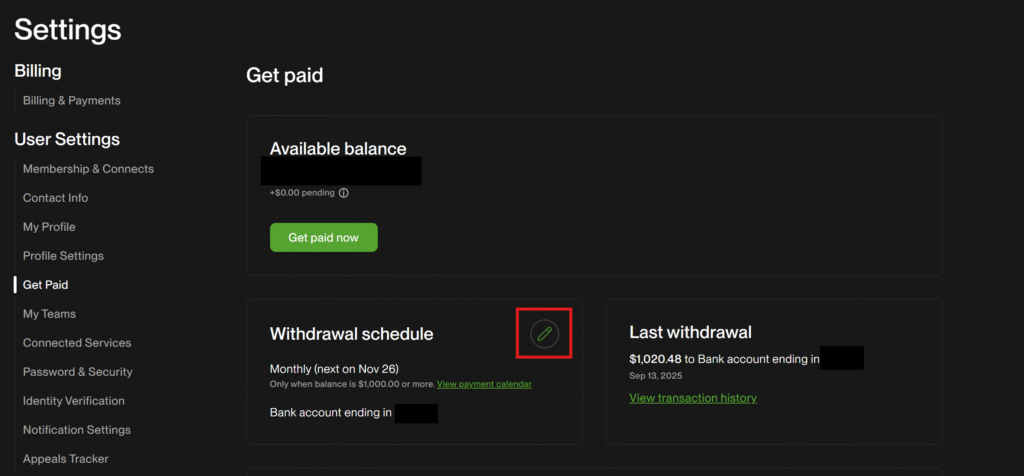Open Profile Settings from sidebar

point(63,256)
